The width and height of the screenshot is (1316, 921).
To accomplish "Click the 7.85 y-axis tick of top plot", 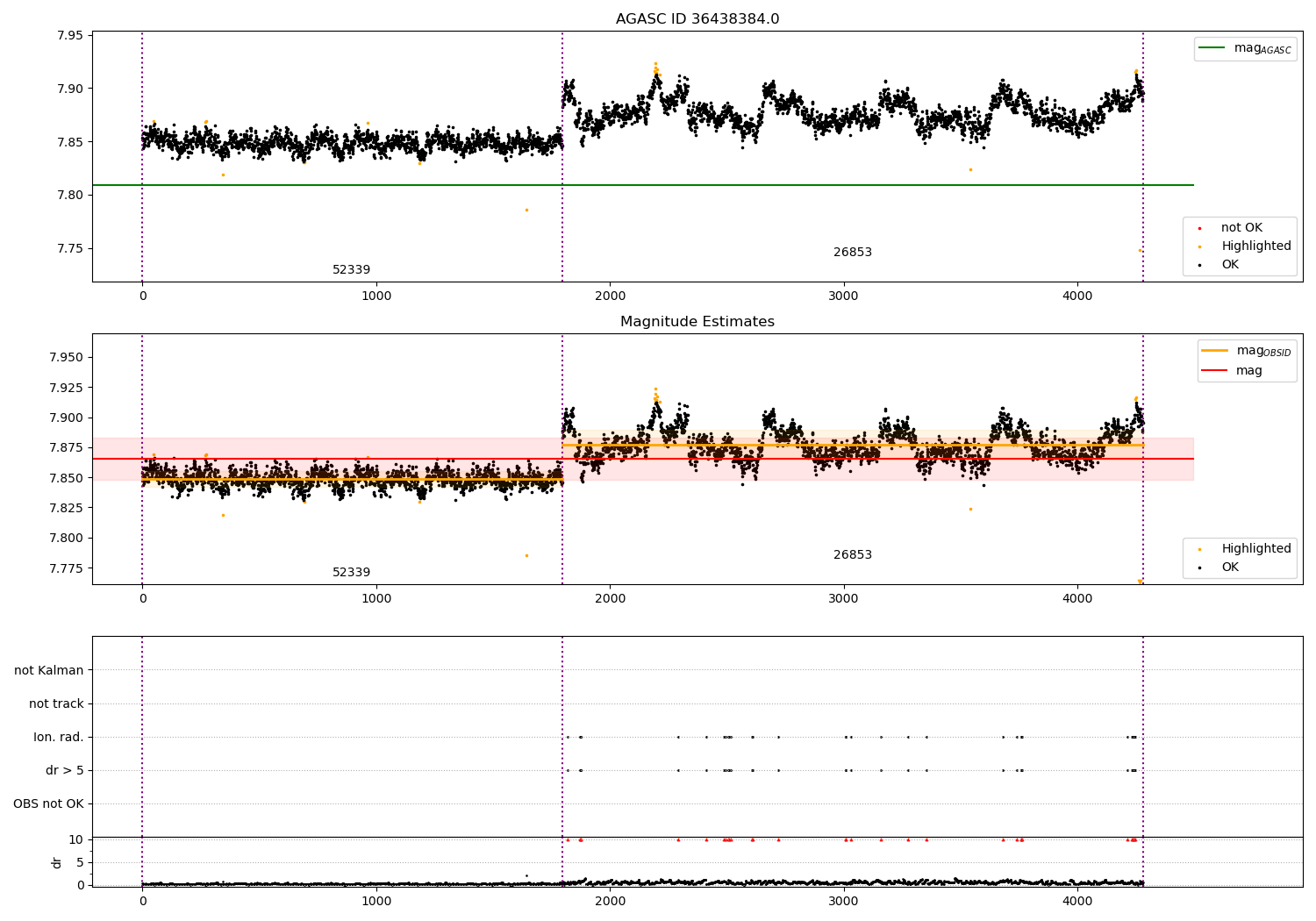I will click(x=69, y=142).
